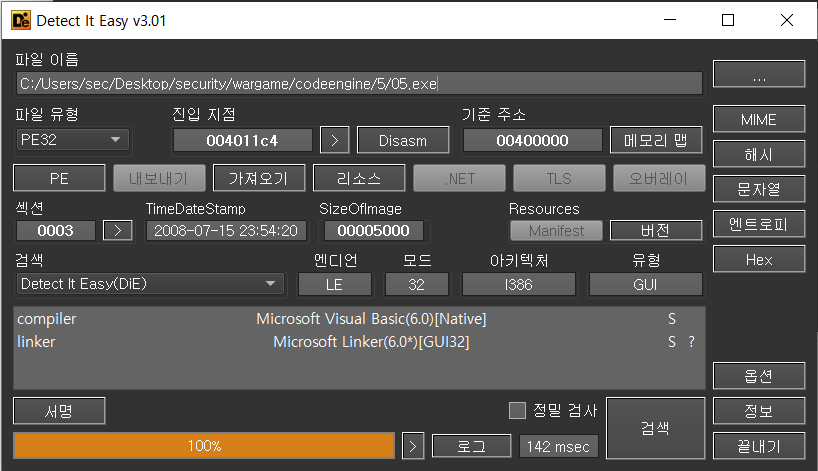This screenshot has height=471, width=818.
Task: Select the linker row Microsoft Linker(6.0*)[GUI32]
Action: [x=359, y=342]
